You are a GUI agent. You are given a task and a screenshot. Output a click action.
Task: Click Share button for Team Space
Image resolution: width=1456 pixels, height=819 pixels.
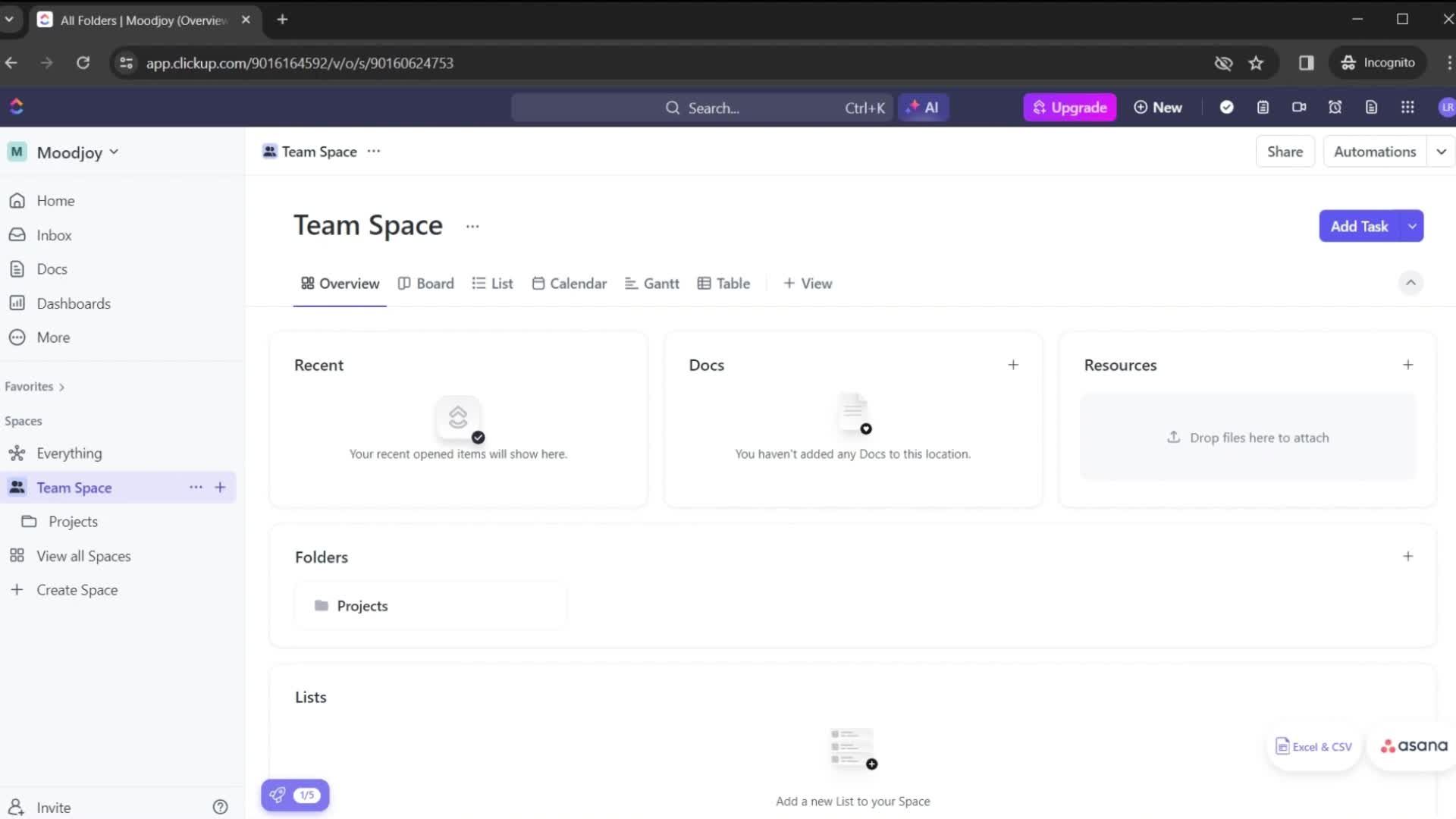pyautogui.click(x=1285, y=151)
